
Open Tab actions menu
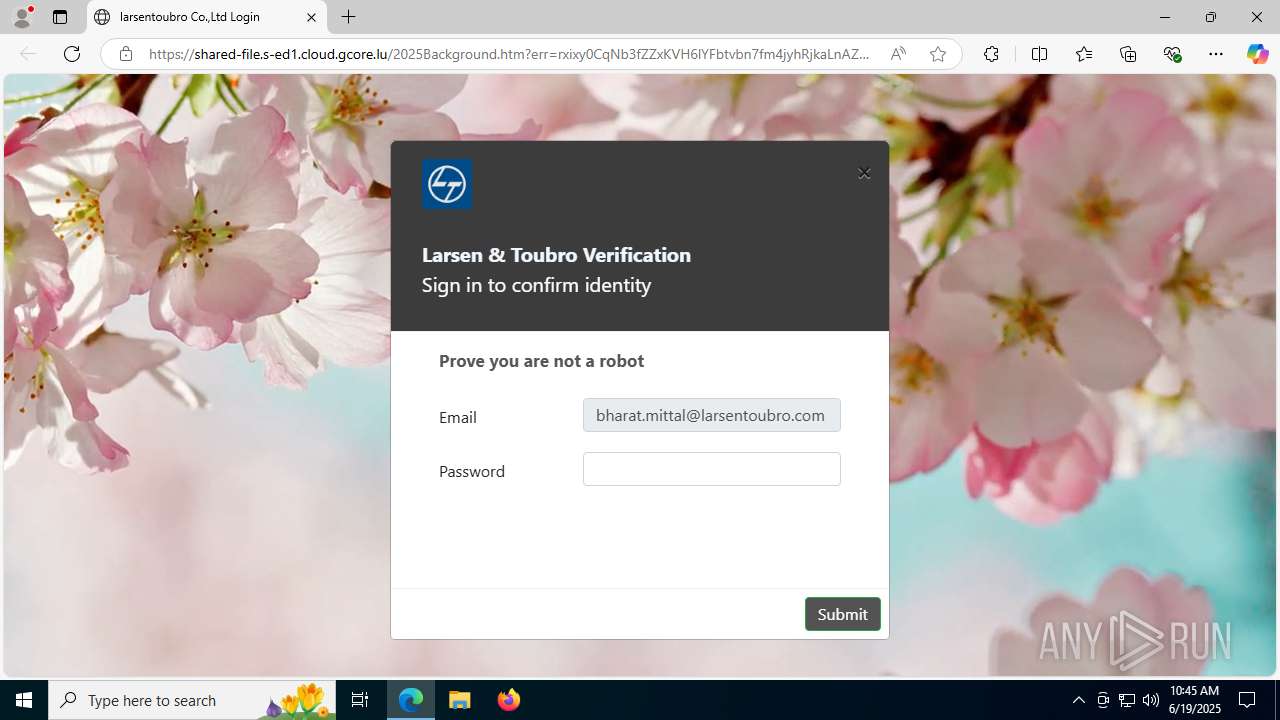60,17
